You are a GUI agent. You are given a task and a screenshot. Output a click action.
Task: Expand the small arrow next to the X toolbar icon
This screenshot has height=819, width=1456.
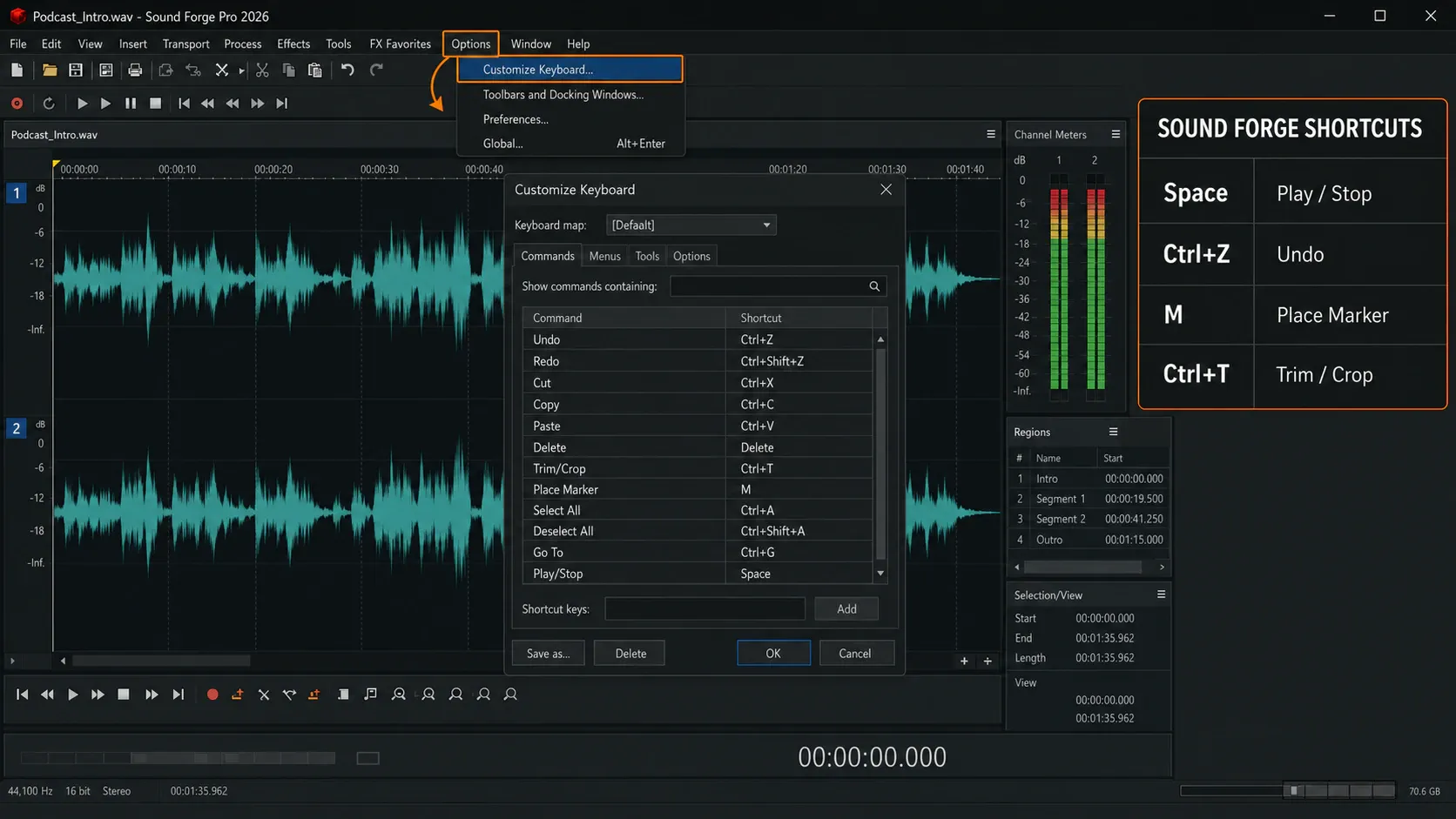coord(241,70)
